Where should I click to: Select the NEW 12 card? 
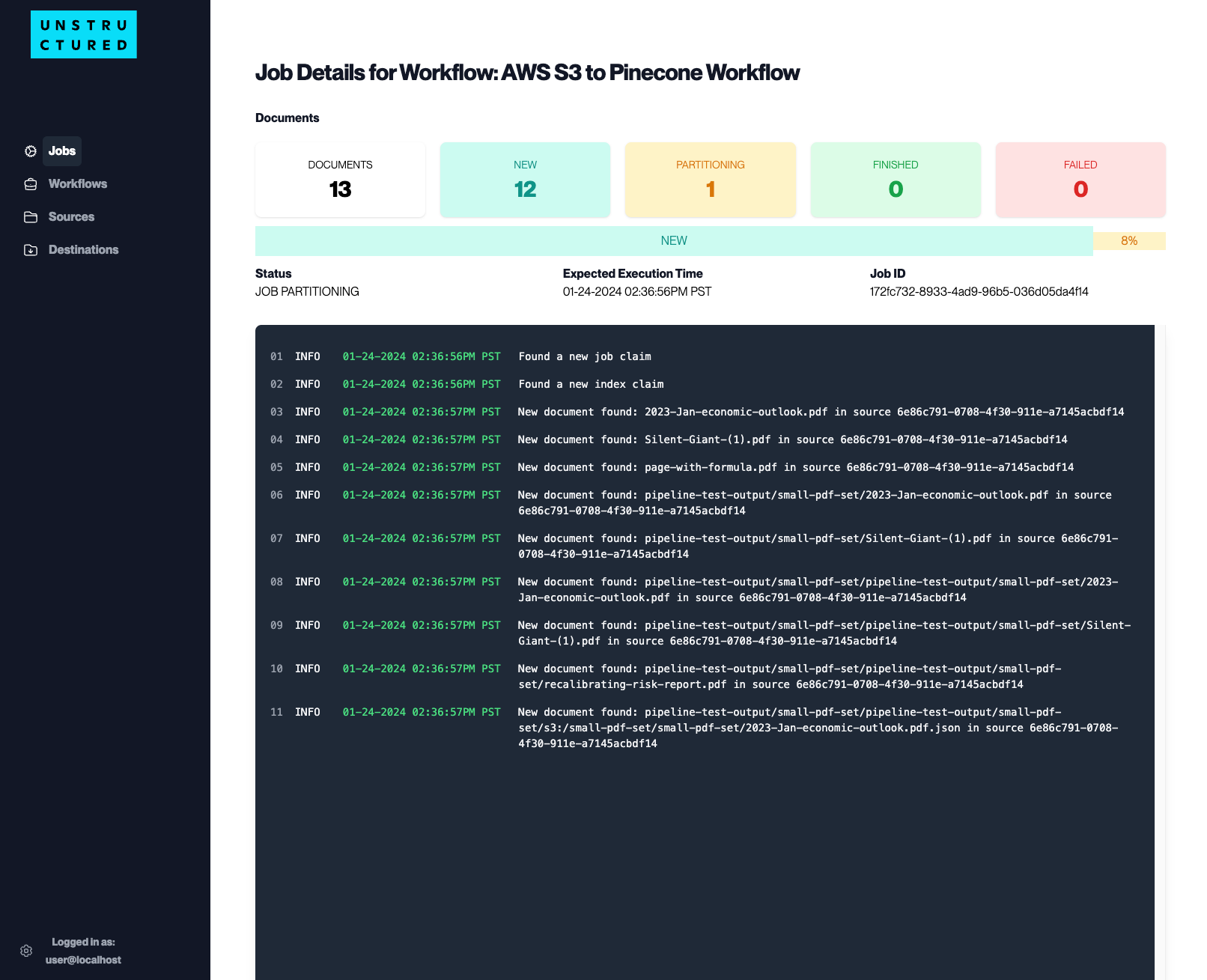(526, 180)
